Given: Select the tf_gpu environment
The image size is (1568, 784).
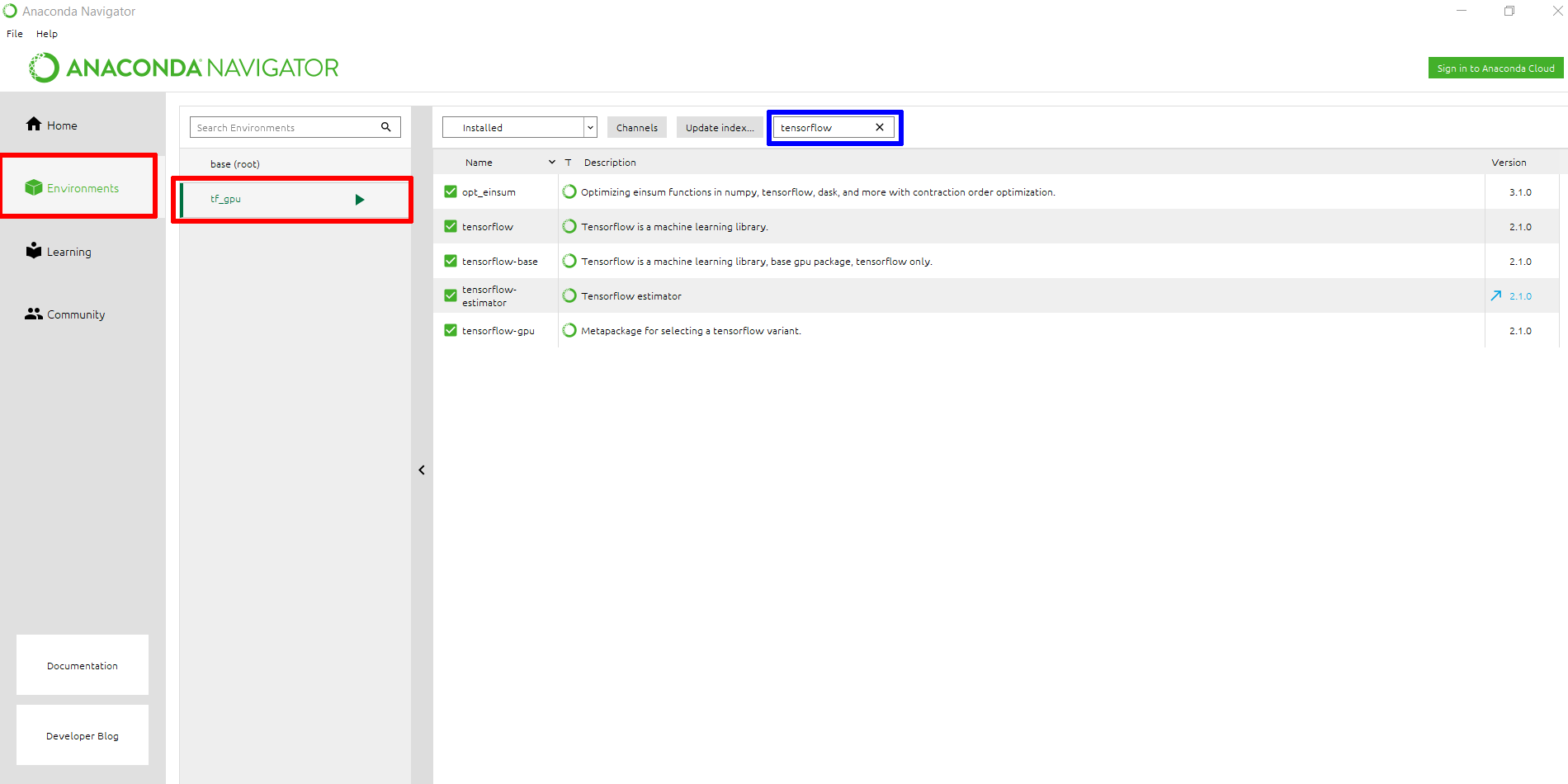Looking at the screenshot, I should click(295, 199).
